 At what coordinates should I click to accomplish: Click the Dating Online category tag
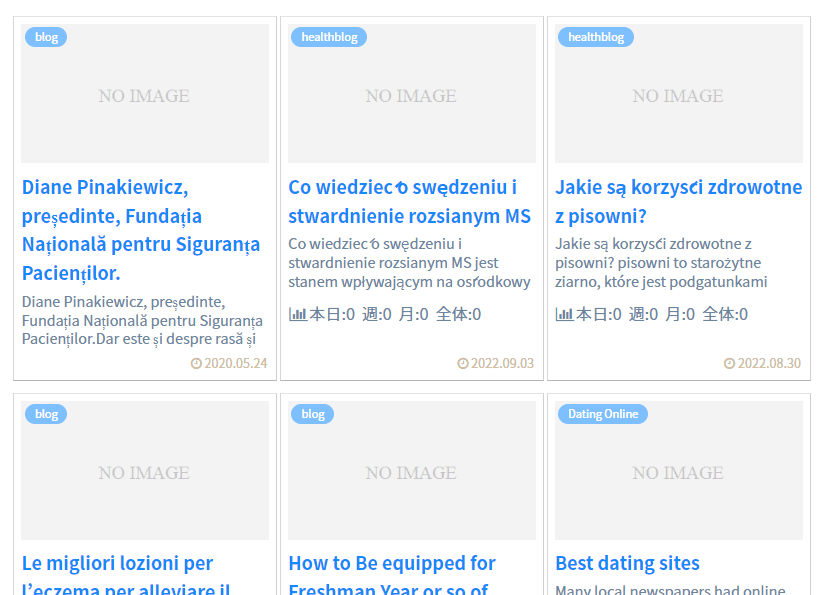coord(603,414)
